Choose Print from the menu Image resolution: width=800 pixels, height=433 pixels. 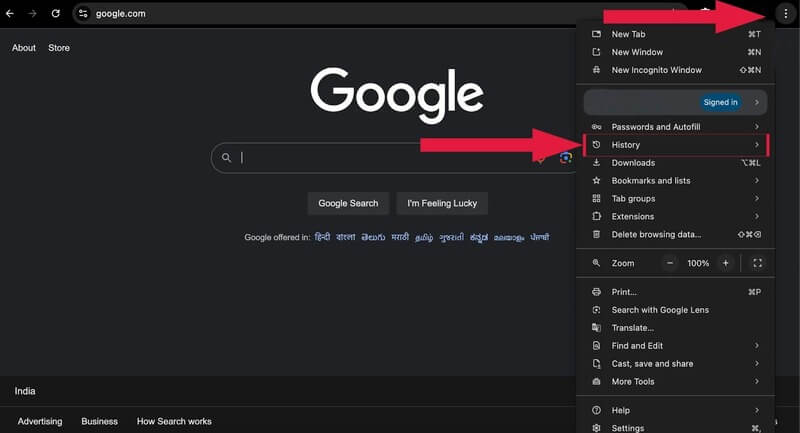point(676,292)
